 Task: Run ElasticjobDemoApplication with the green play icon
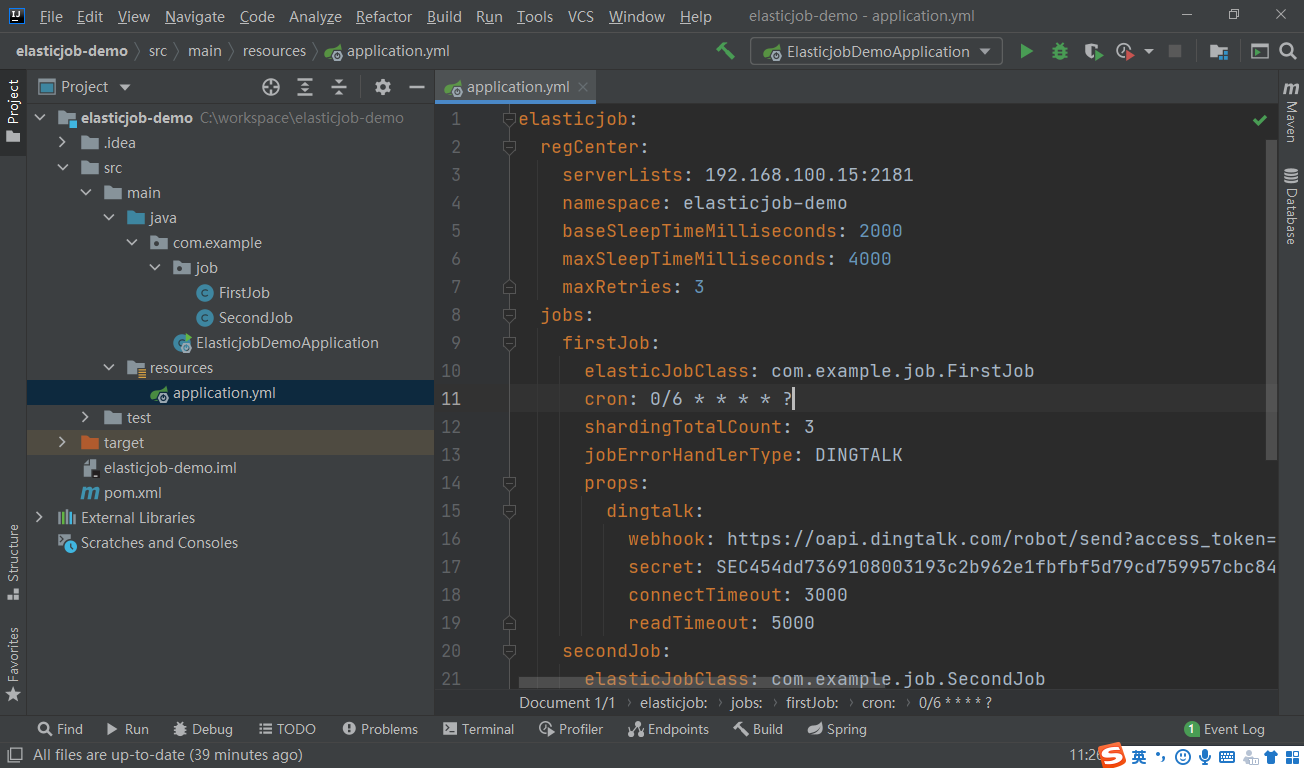click(1026, 51)
